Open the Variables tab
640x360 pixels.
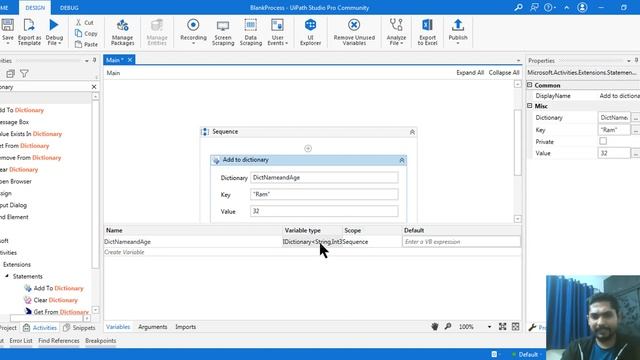click(118, 327)
